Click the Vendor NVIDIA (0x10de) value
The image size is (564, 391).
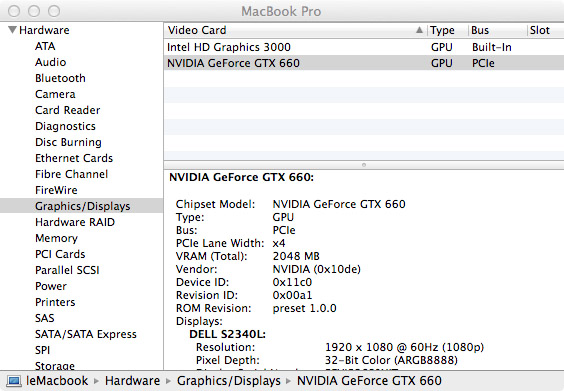(317, 269)
